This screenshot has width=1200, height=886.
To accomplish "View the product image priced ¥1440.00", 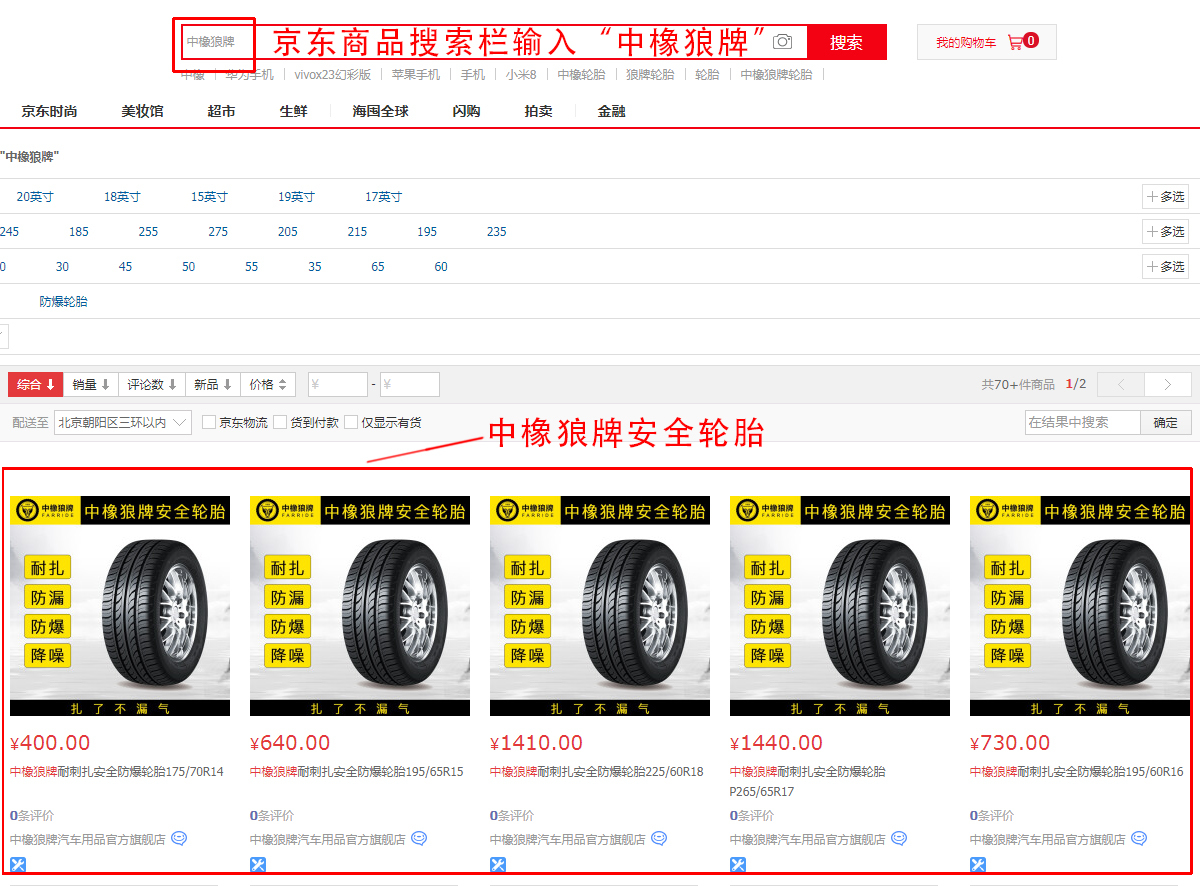I will tap(840, 606).
